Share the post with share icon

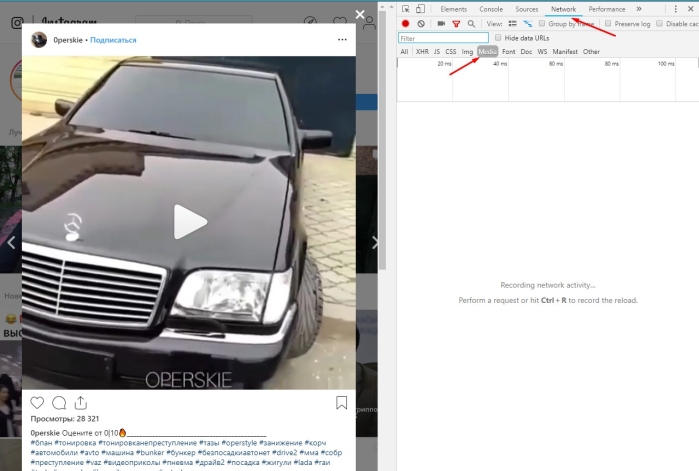click(81, 403)
